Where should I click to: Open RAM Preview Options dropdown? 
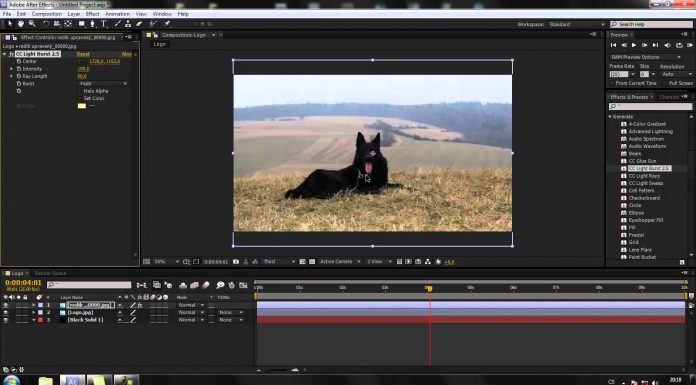coord(645,57)
